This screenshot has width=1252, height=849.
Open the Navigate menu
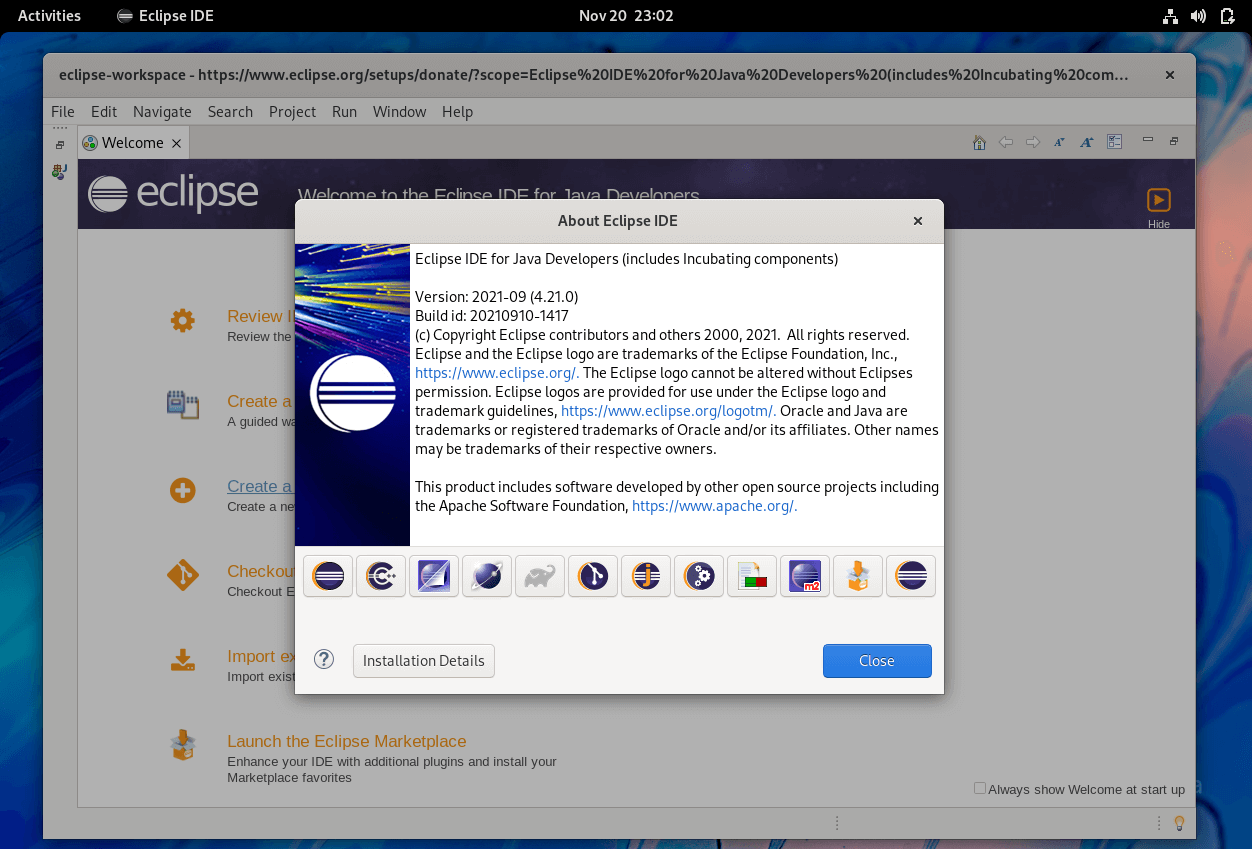(162, 112)
